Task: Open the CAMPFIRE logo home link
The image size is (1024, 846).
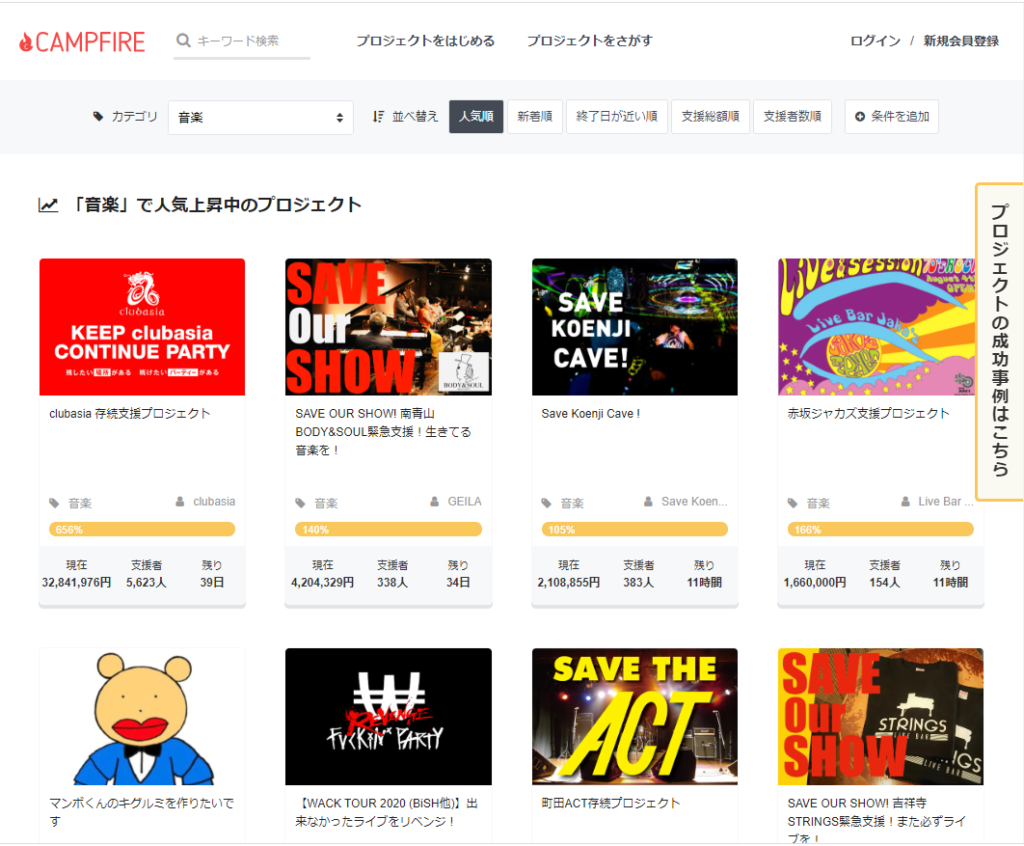Action: click(82, 42)
